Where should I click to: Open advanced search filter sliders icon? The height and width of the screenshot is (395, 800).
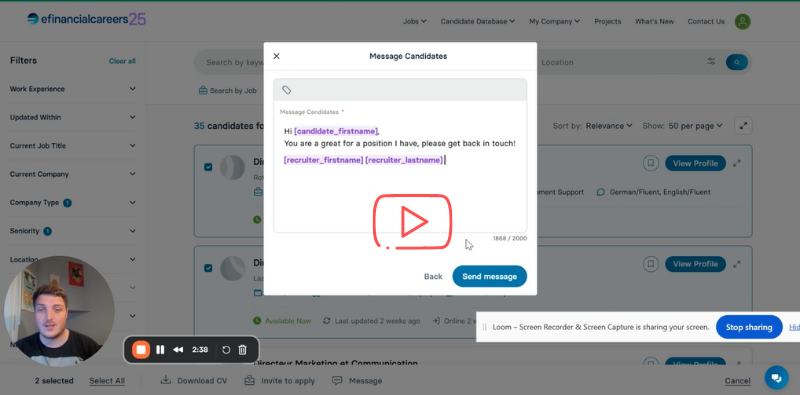(711, 62)
